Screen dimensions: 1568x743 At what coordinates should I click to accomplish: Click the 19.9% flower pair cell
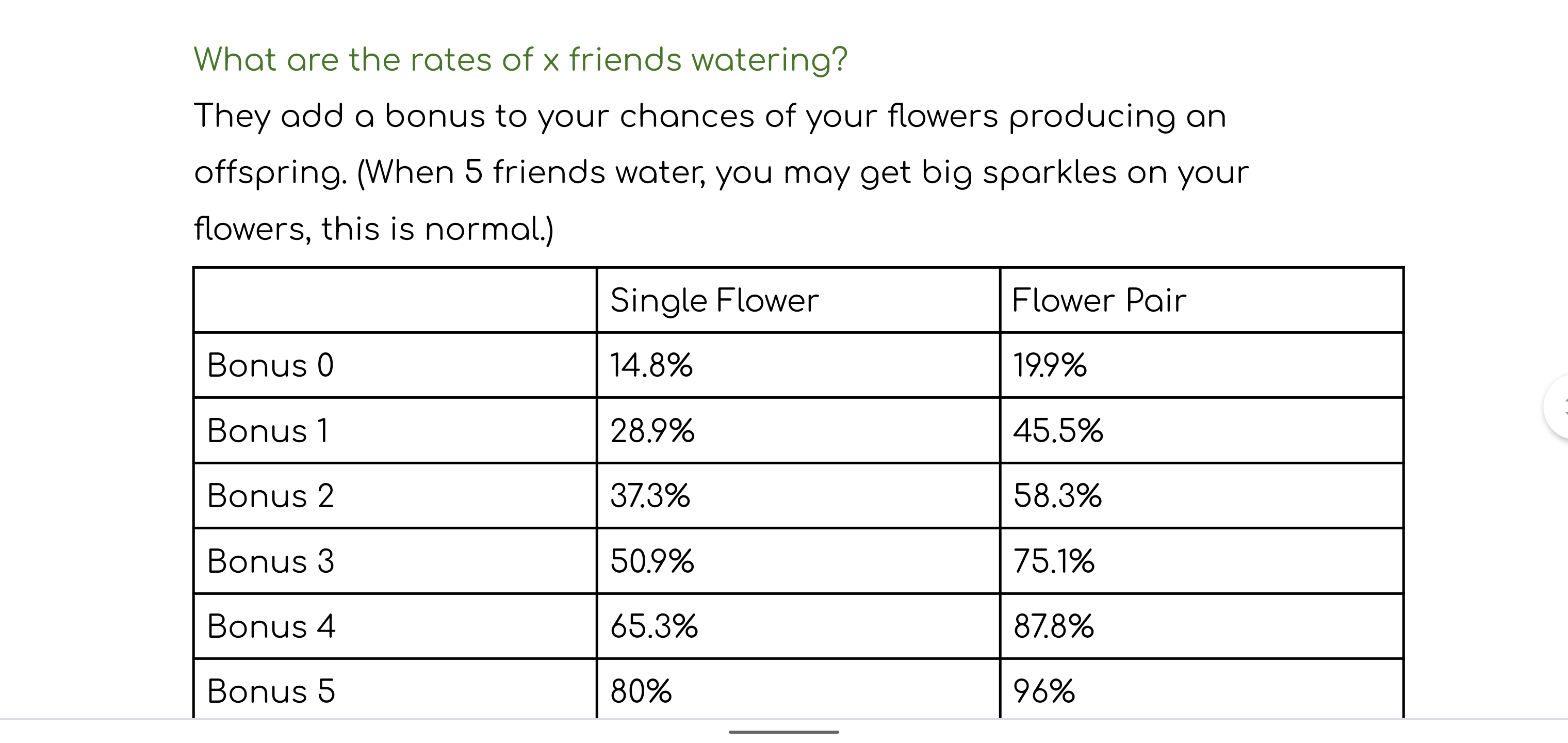tap(1050, 365)
